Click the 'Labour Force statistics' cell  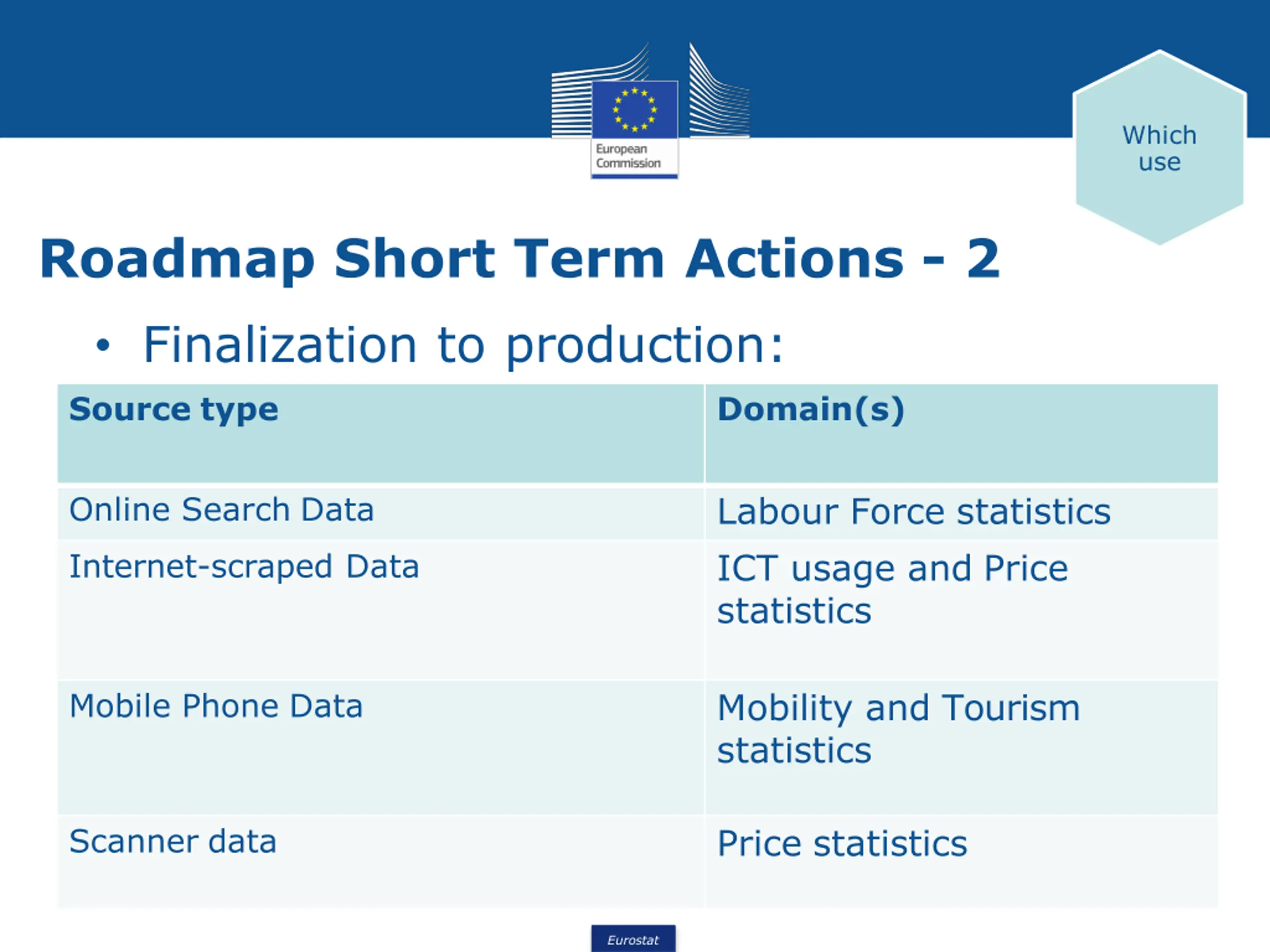pyautogui.click(x=962, y=513)
